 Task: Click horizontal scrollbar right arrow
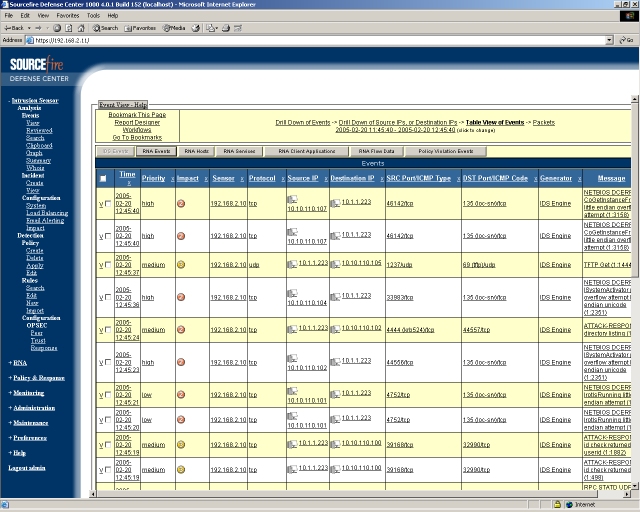pos(627,494)
